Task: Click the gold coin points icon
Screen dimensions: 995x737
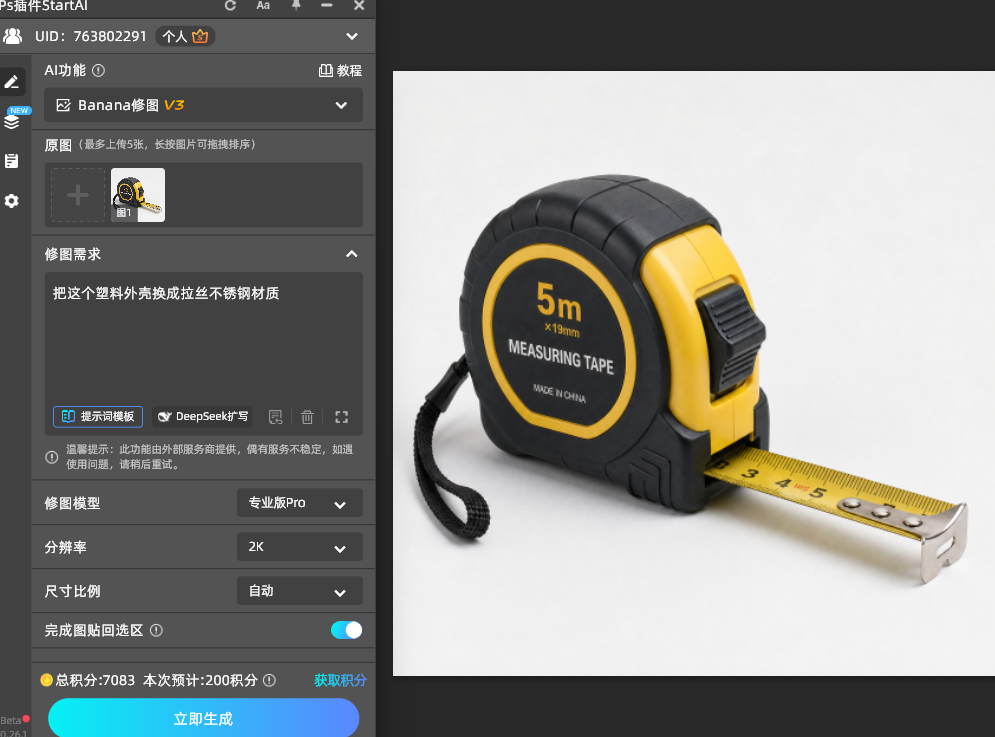Action: [x=46, y=681]
